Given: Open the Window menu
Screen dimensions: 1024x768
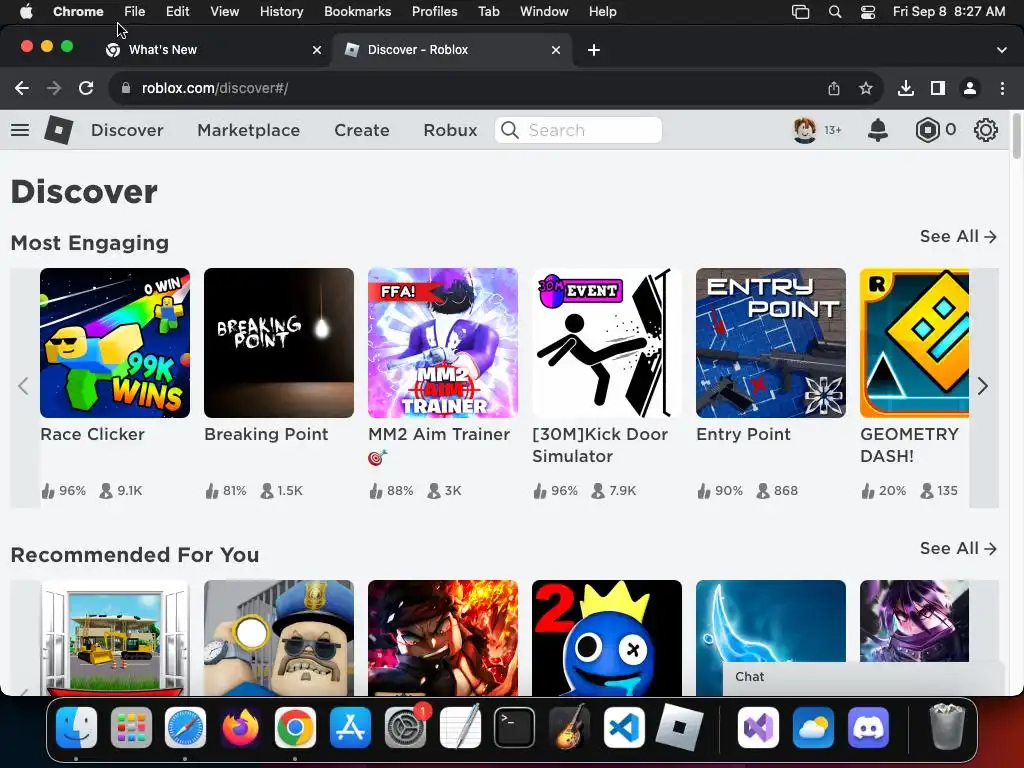Looking at the screenshot, I should tap(544, 12).
